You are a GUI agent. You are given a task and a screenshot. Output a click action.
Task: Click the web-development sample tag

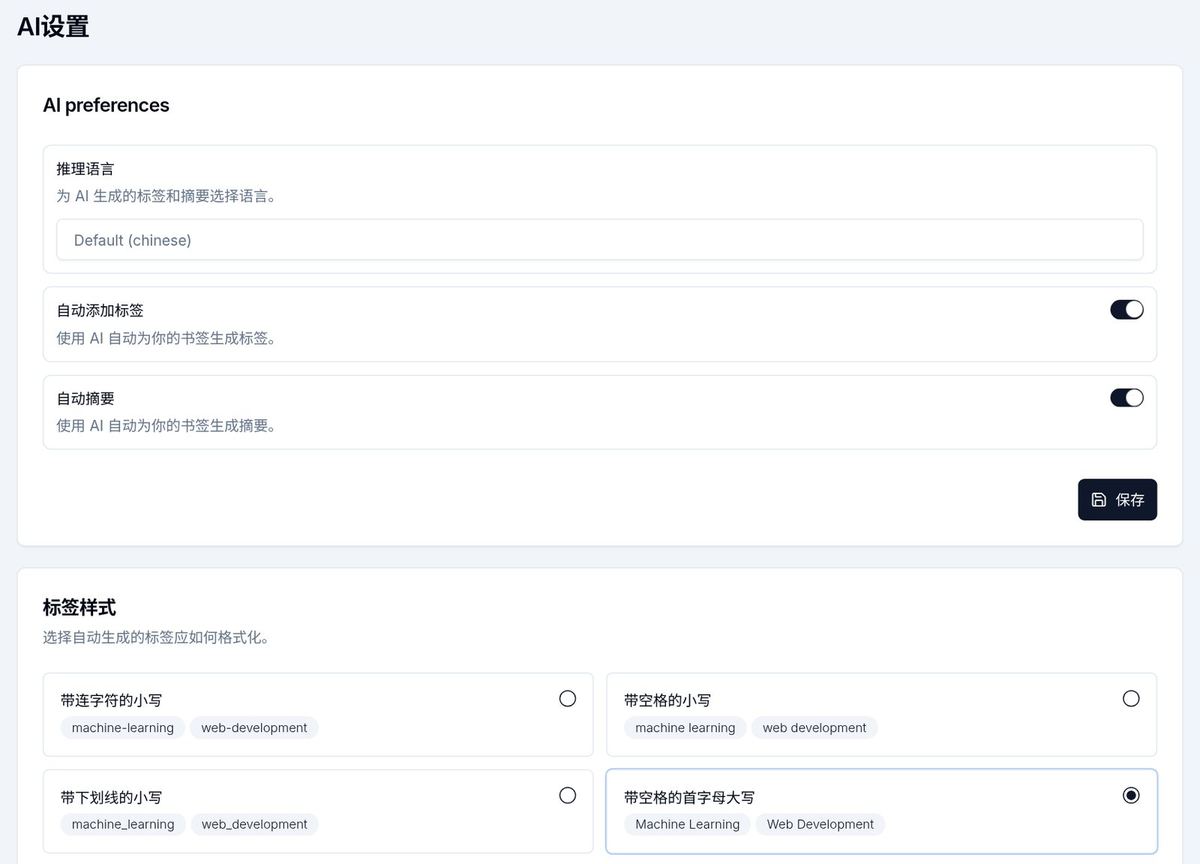[x=254, y=728]
